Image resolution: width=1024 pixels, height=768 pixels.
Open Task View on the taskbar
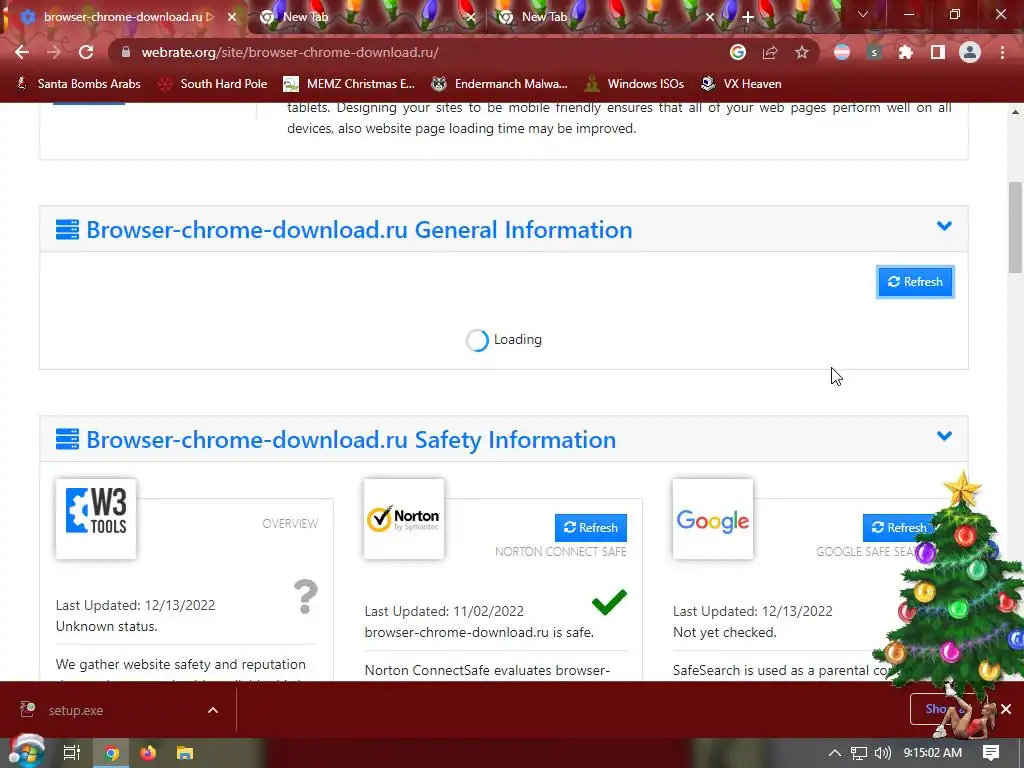pos(72,753)
